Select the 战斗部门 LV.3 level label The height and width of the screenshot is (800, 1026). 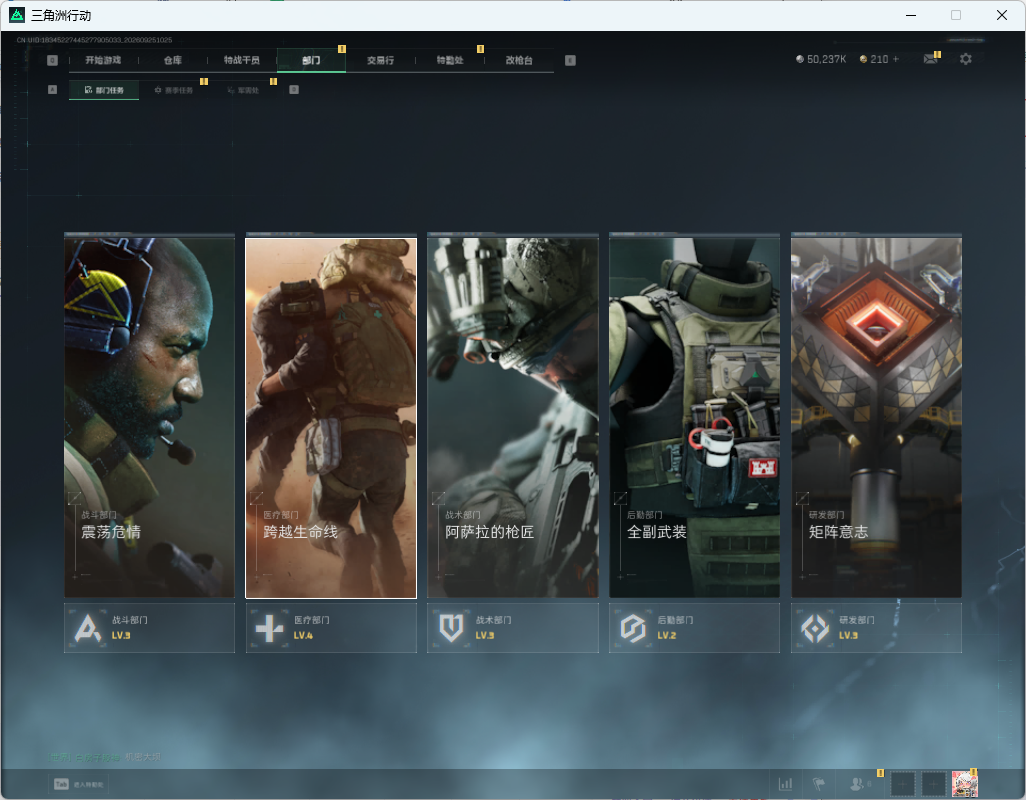[x=121, y=635]
